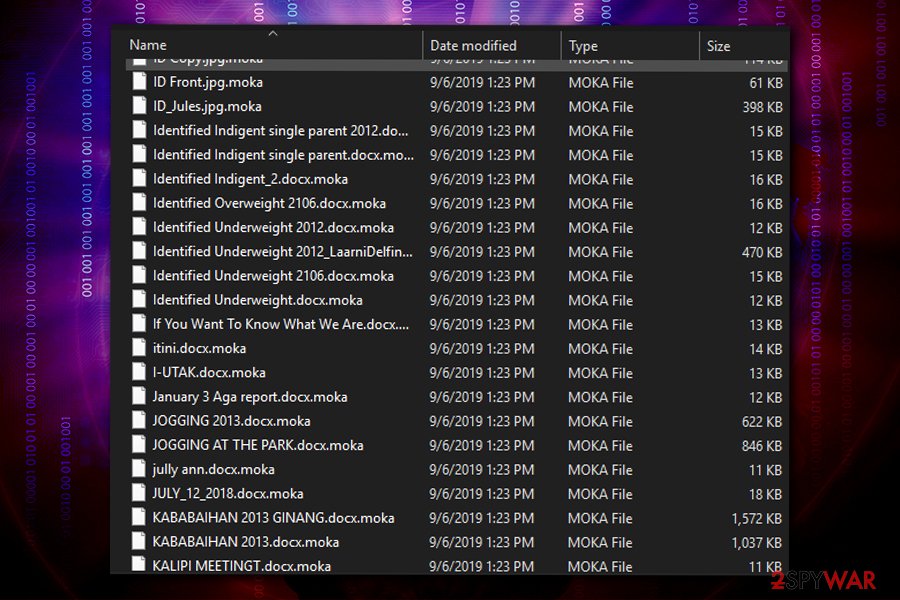
Task: Click the 470 KB size value
Action: (x=762, y=252)
